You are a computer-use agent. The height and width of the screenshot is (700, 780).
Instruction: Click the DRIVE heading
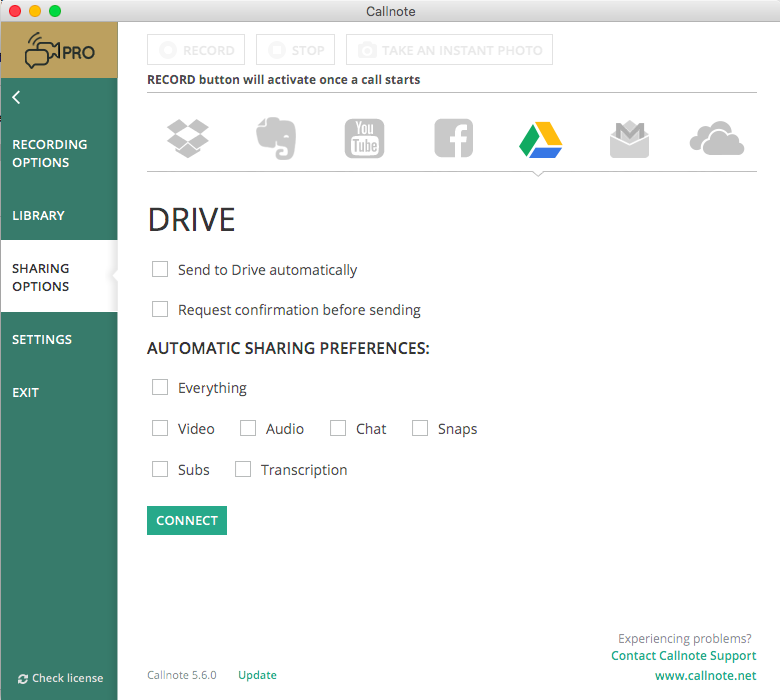pyautogui.click(x=192, y=219)
